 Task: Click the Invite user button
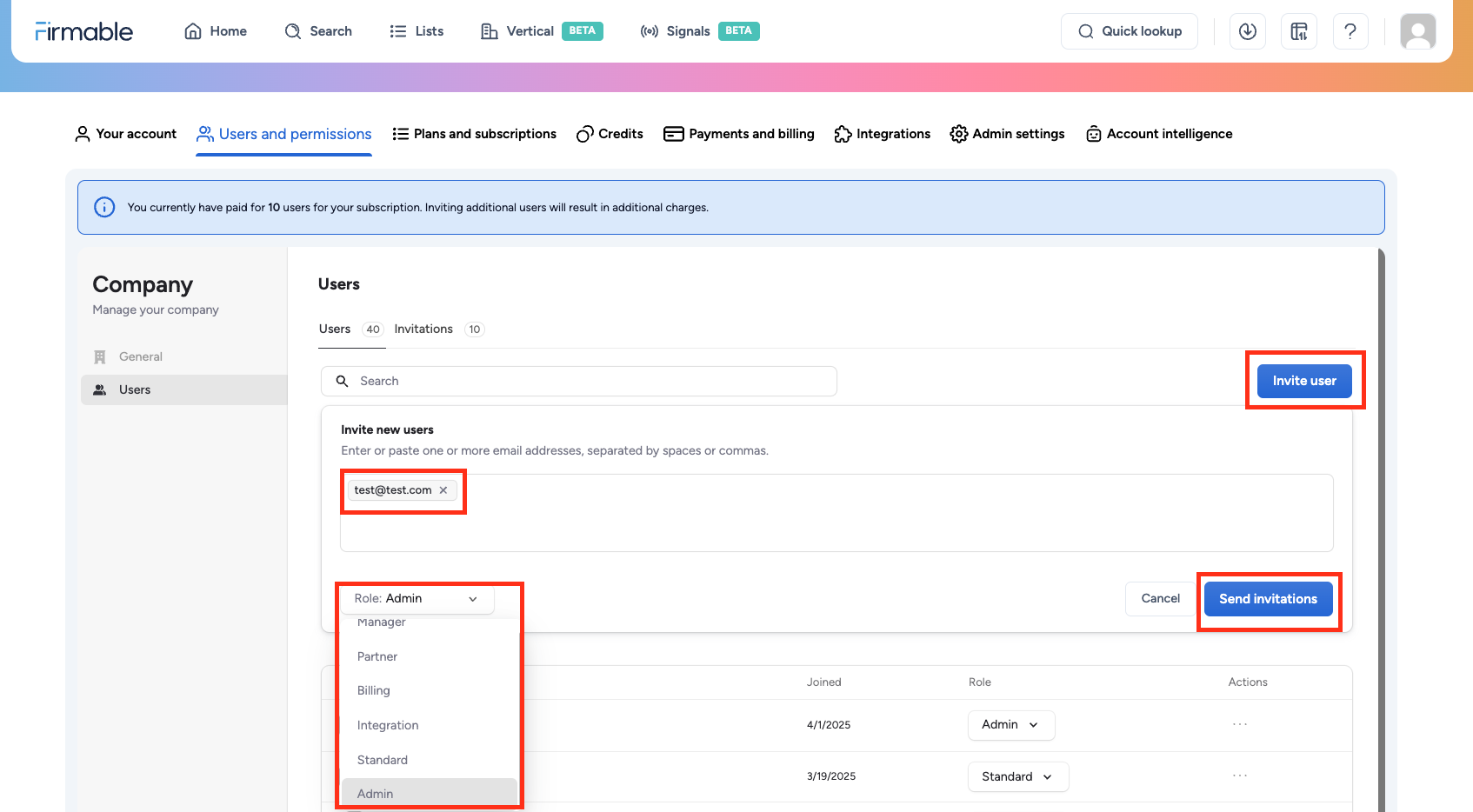click(x=1304, y=381)
